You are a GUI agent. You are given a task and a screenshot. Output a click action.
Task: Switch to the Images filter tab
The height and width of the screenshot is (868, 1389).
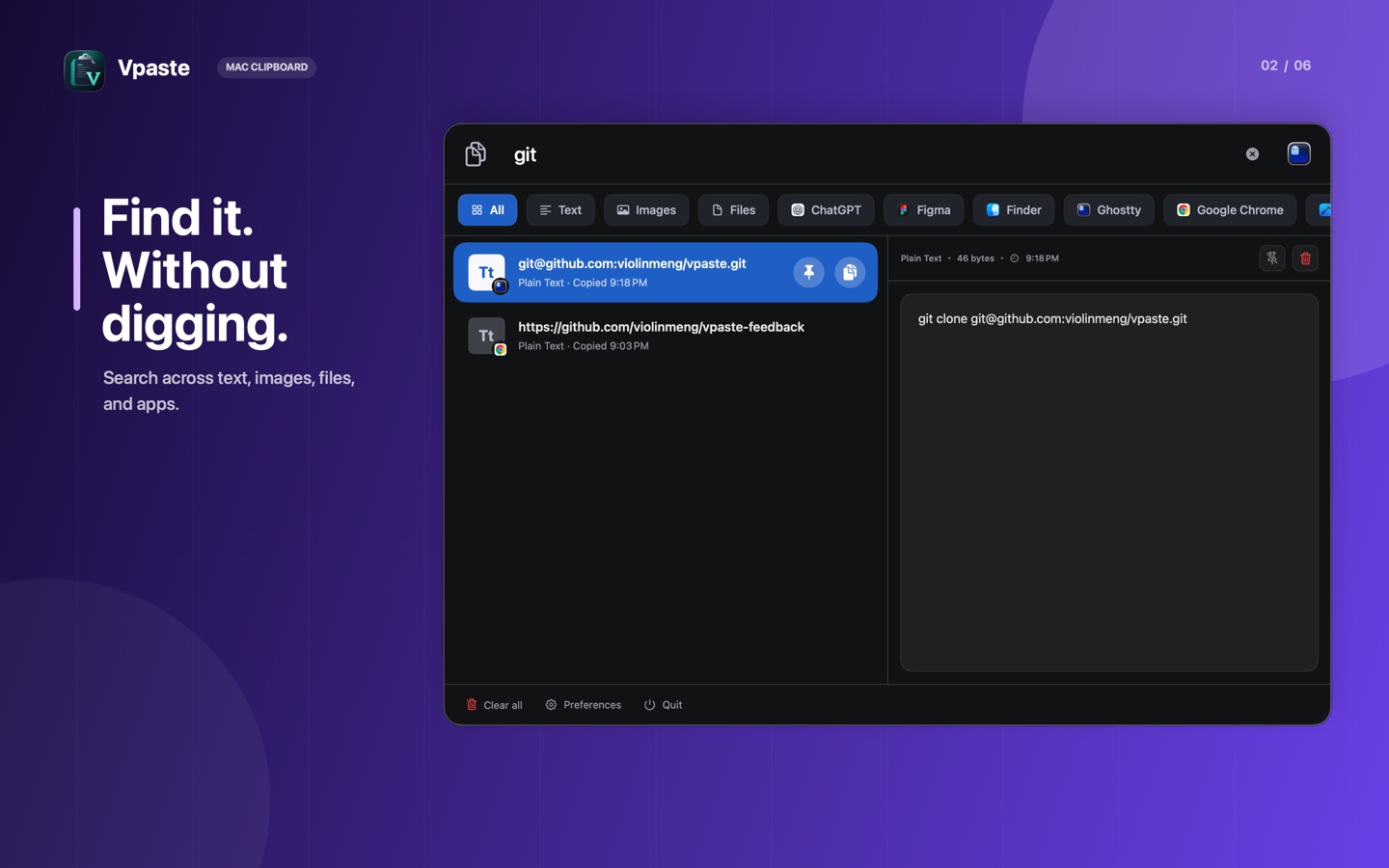(646, 210)
